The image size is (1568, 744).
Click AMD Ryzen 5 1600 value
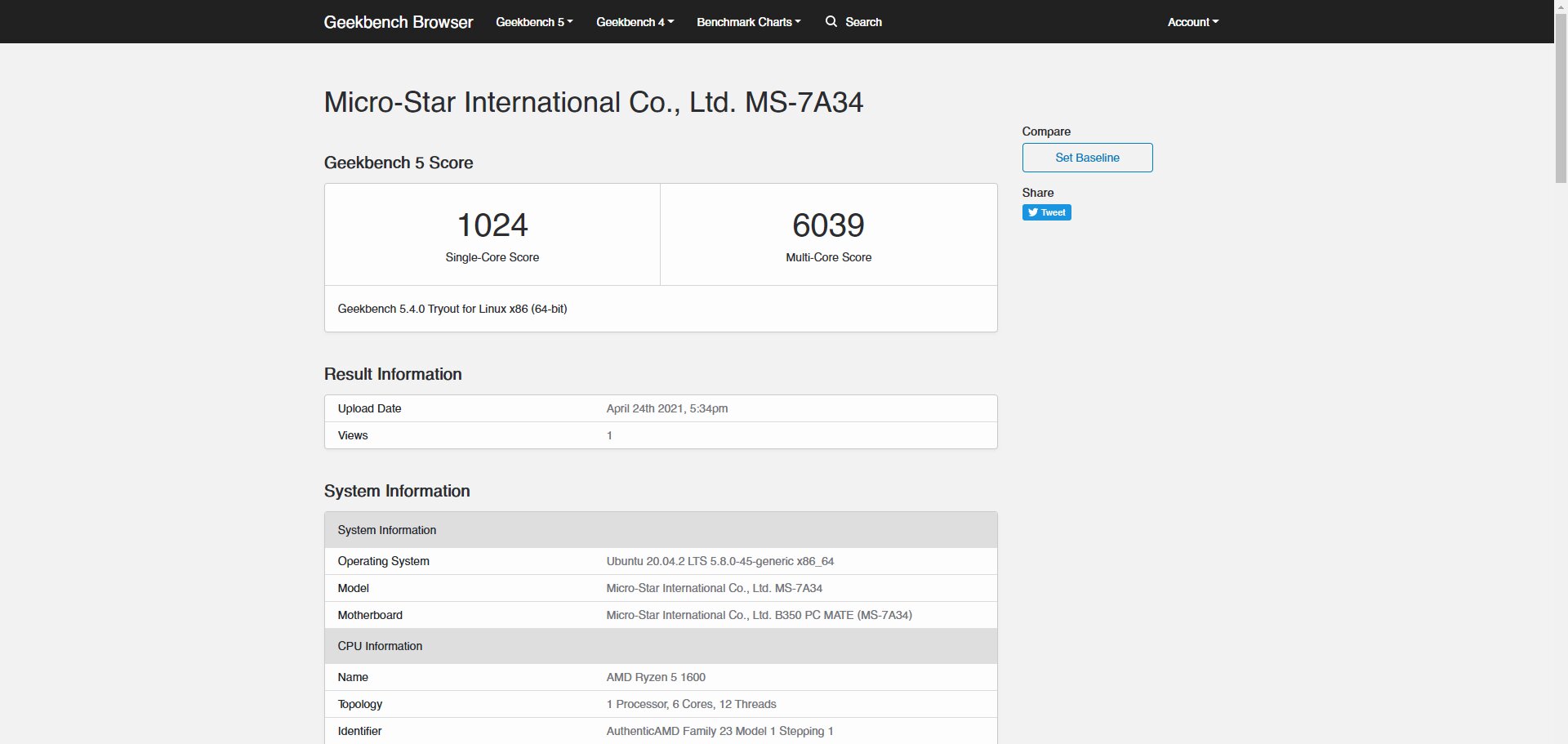[x=656, y=677]
